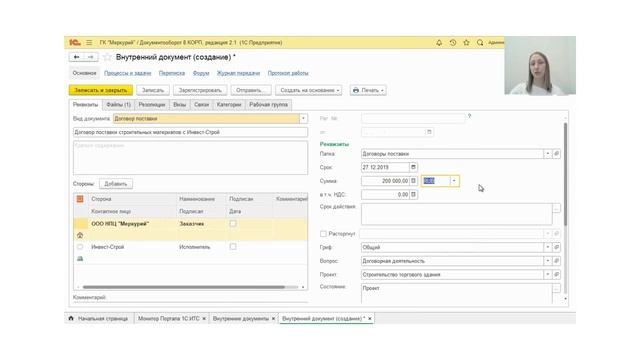Screen dimensions: 640x360
Task: Click Записать button
Action: click(x=153, y=90)
